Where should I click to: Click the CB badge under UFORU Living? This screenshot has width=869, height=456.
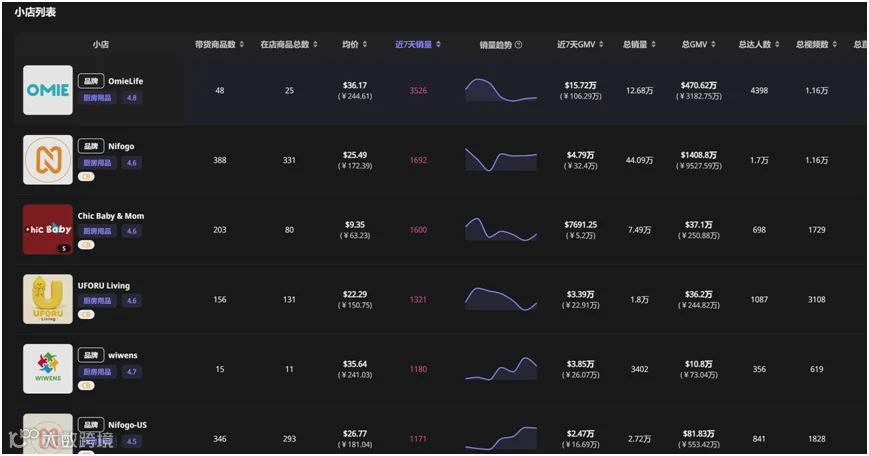tap(86, 314)
